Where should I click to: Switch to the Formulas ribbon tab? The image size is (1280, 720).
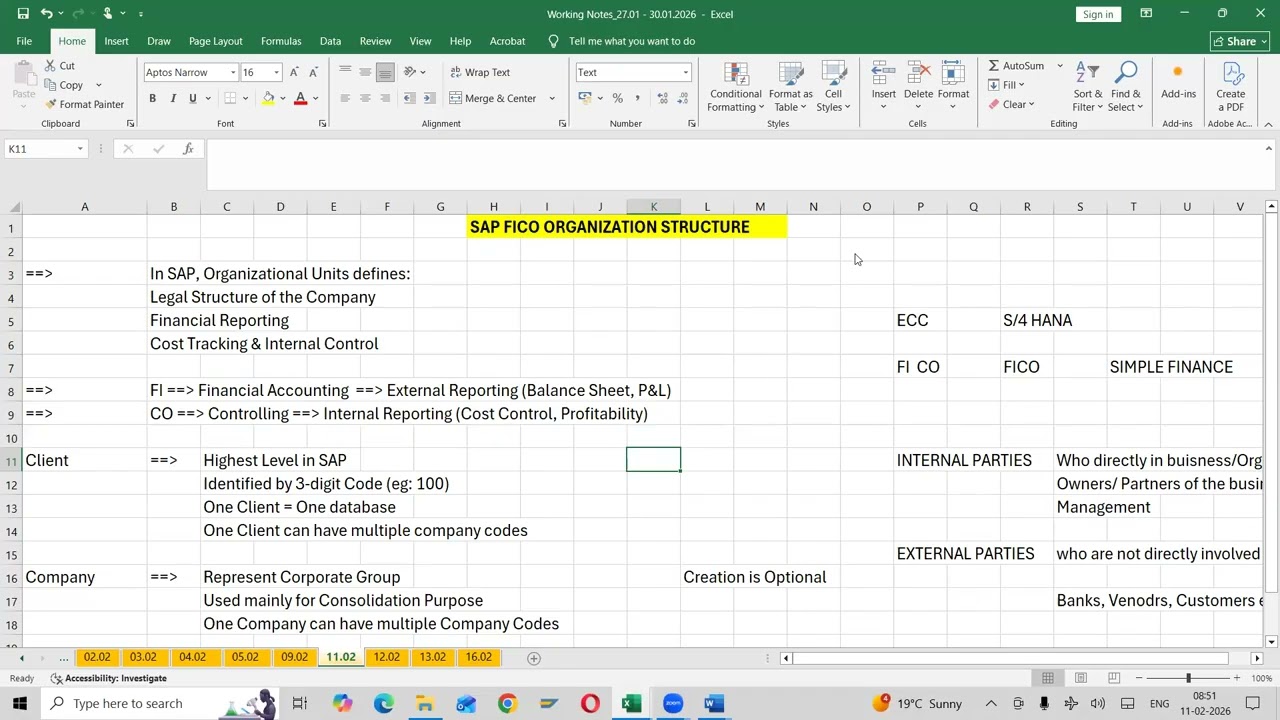point(281,41)
